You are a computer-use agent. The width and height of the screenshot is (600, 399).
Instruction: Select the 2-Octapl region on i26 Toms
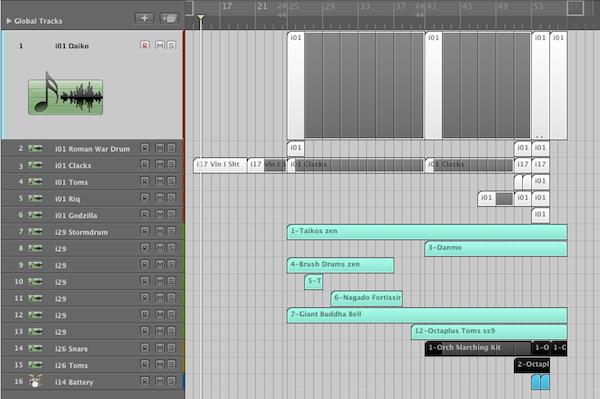(532, 365)
